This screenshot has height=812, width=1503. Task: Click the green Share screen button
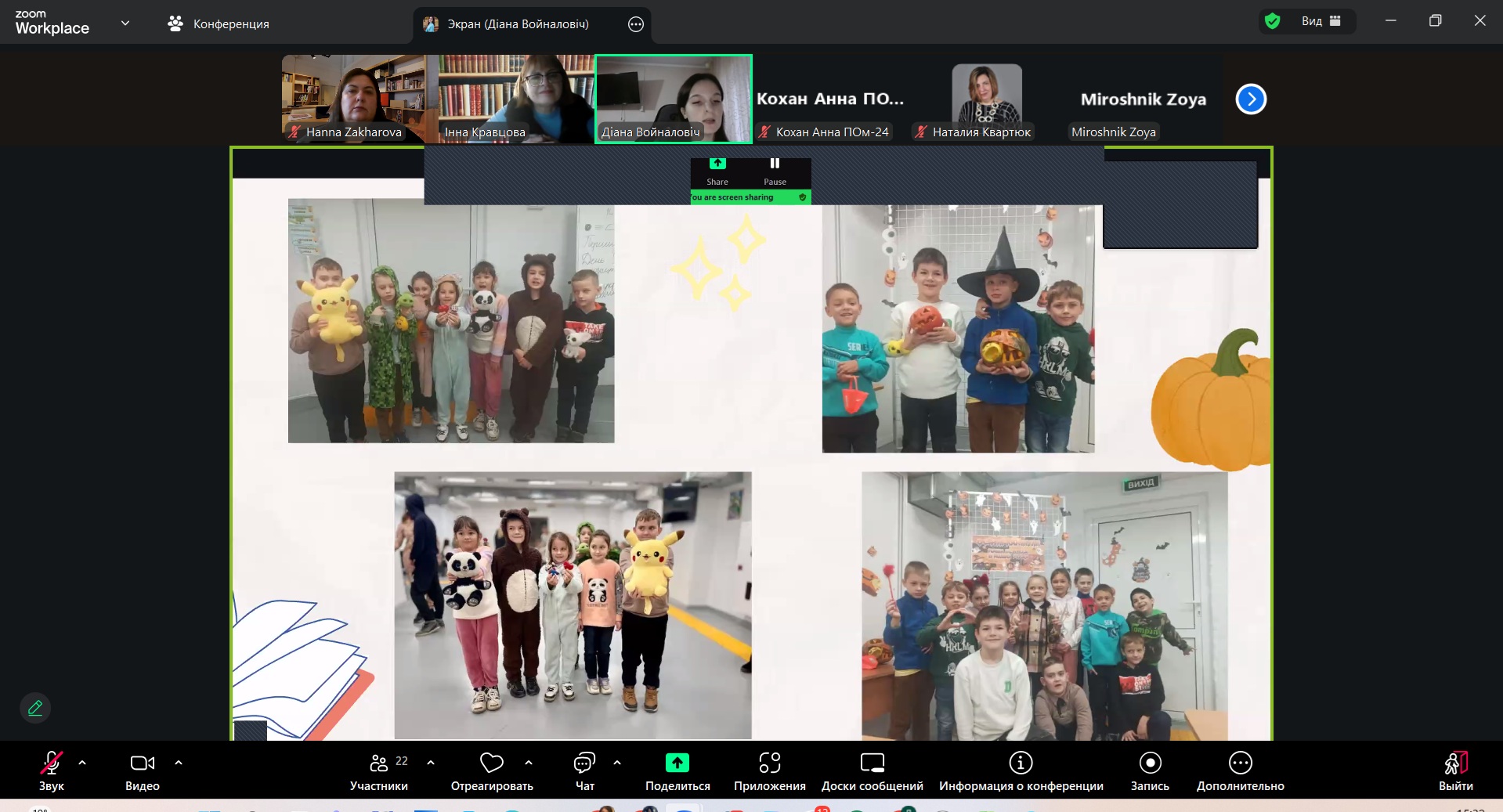click(x=677, y=772)
